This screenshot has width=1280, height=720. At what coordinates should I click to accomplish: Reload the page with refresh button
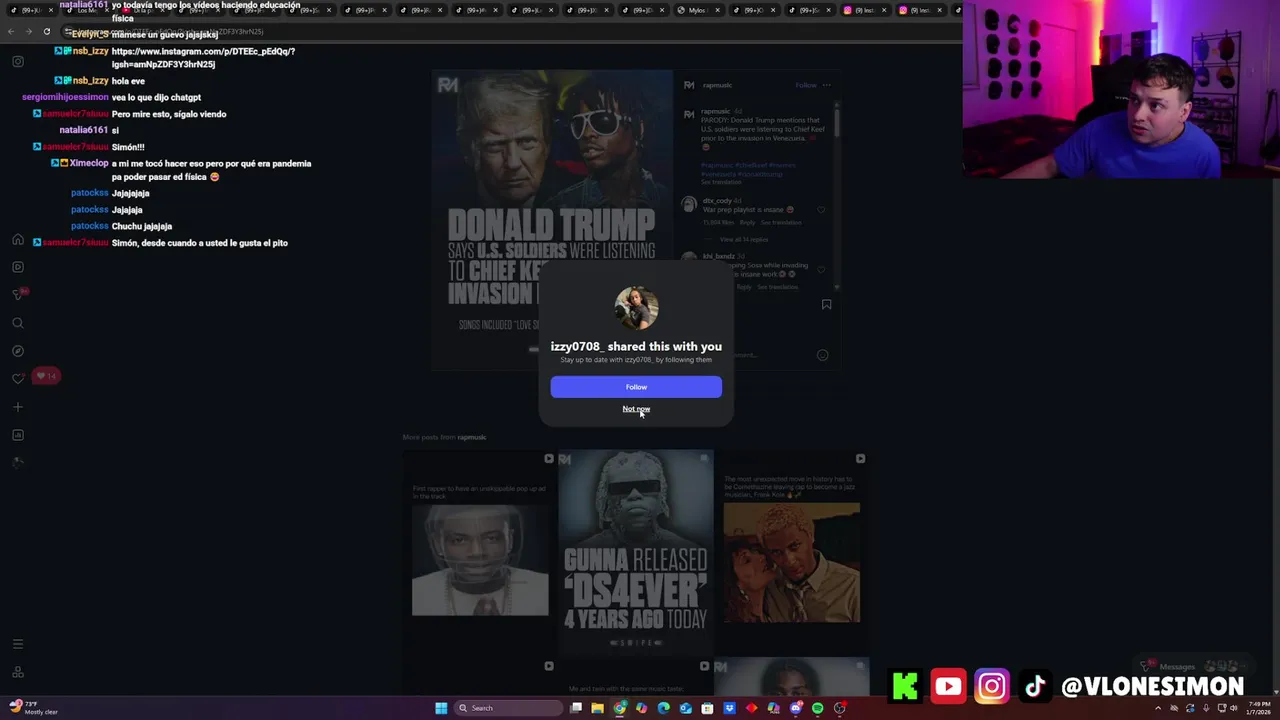46,32
